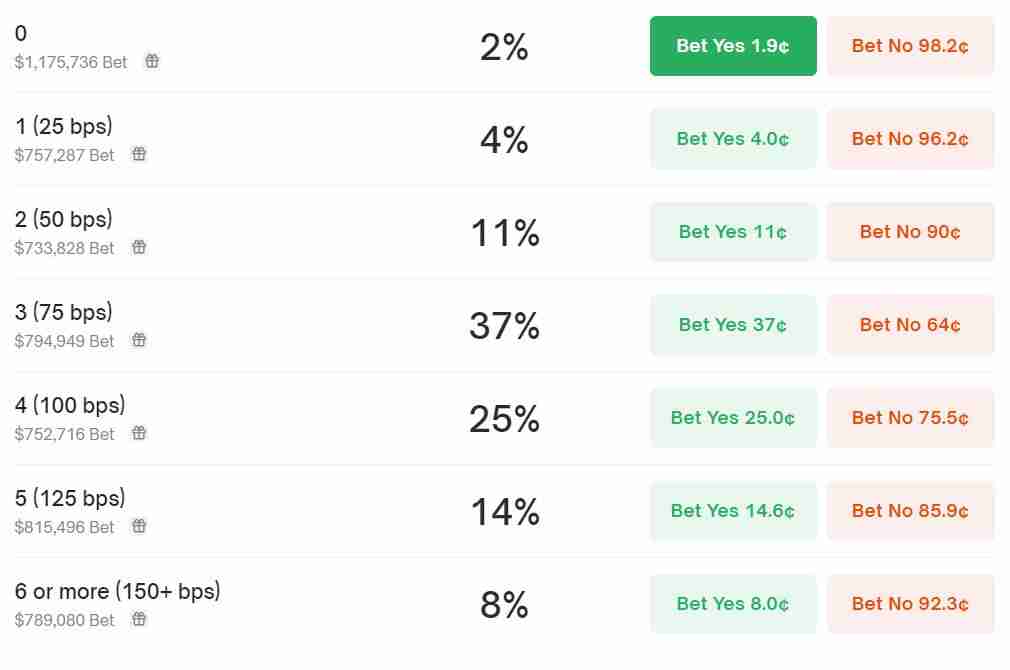The height and width of the screenshot is (670, 1010).
Task: Select Bet No 90¢ for 50 bps
Action: pyautogui.click(x=910, y=232)
